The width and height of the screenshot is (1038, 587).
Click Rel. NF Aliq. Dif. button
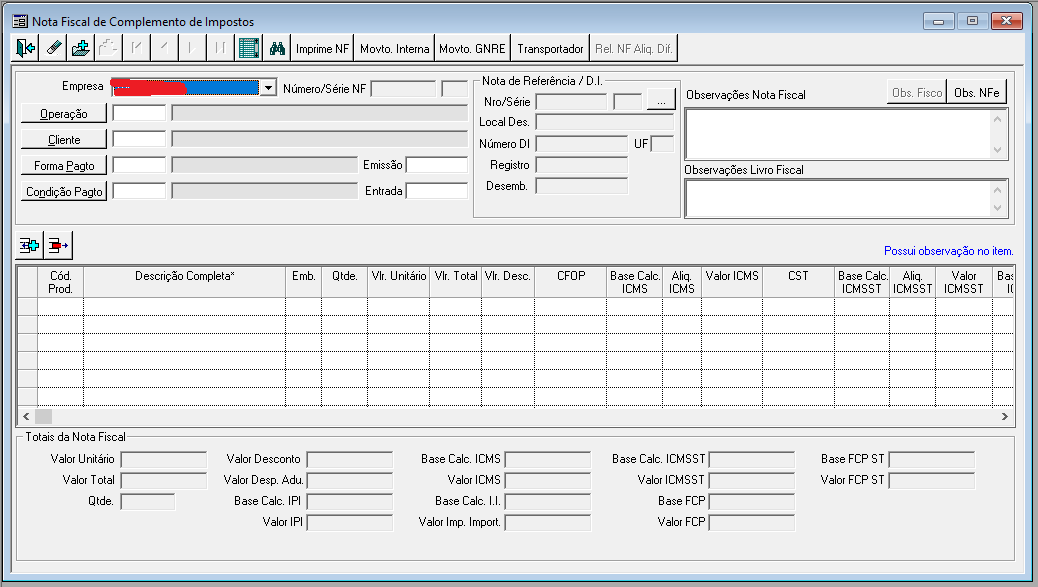634,48
